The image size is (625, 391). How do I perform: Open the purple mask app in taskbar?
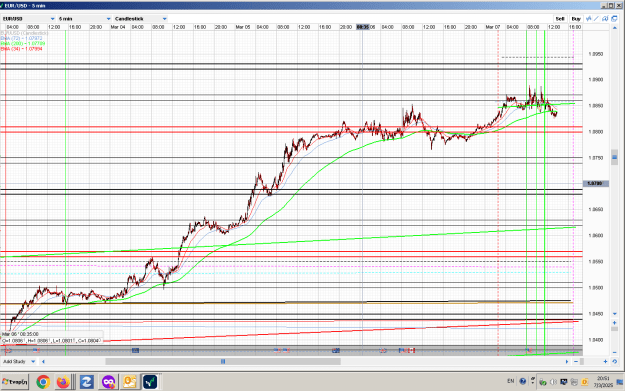[108, 382]
